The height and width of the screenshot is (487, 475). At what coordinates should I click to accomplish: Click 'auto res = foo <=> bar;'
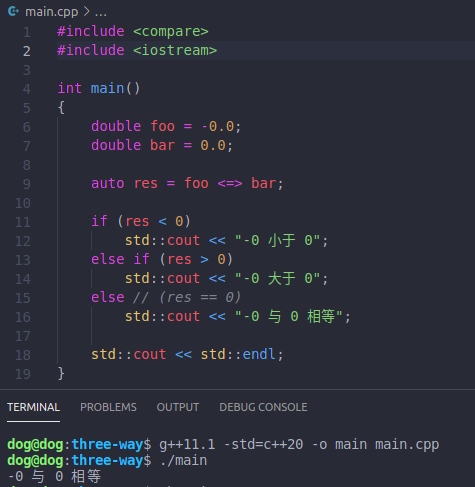coord(187,184)
